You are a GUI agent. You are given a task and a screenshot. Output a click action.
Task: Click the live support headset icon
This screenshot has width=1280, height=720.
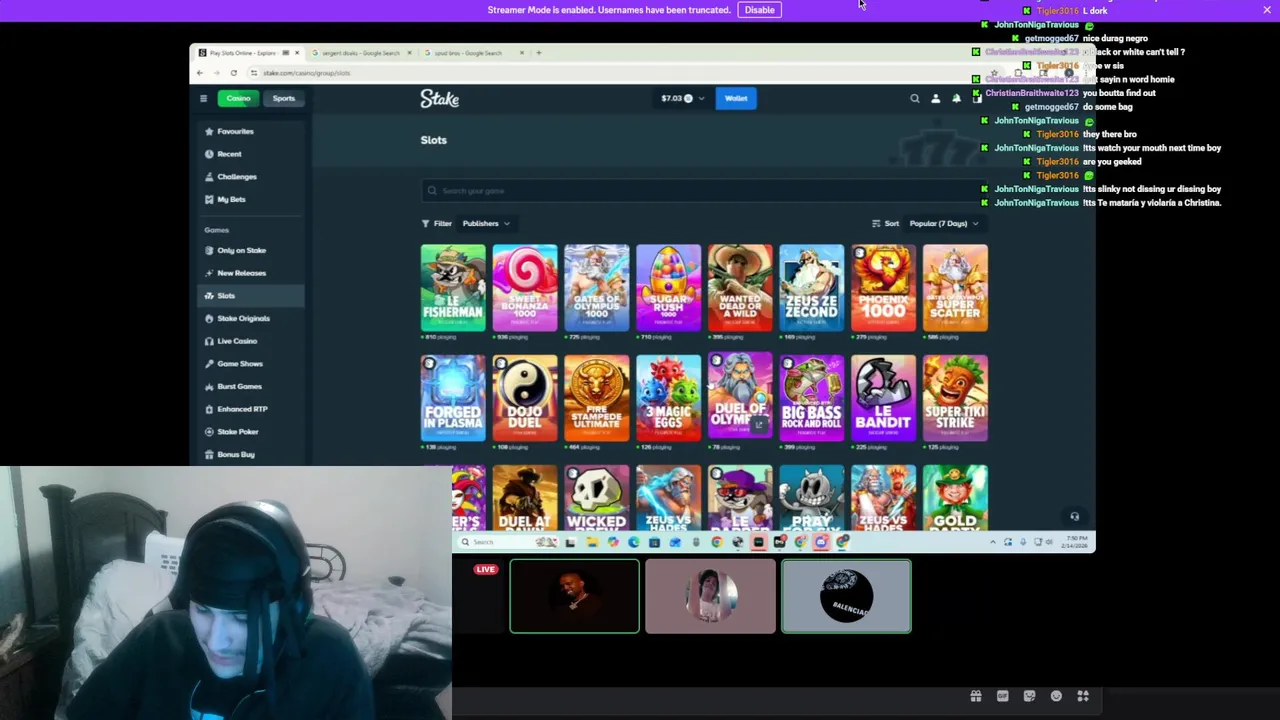1075,517
